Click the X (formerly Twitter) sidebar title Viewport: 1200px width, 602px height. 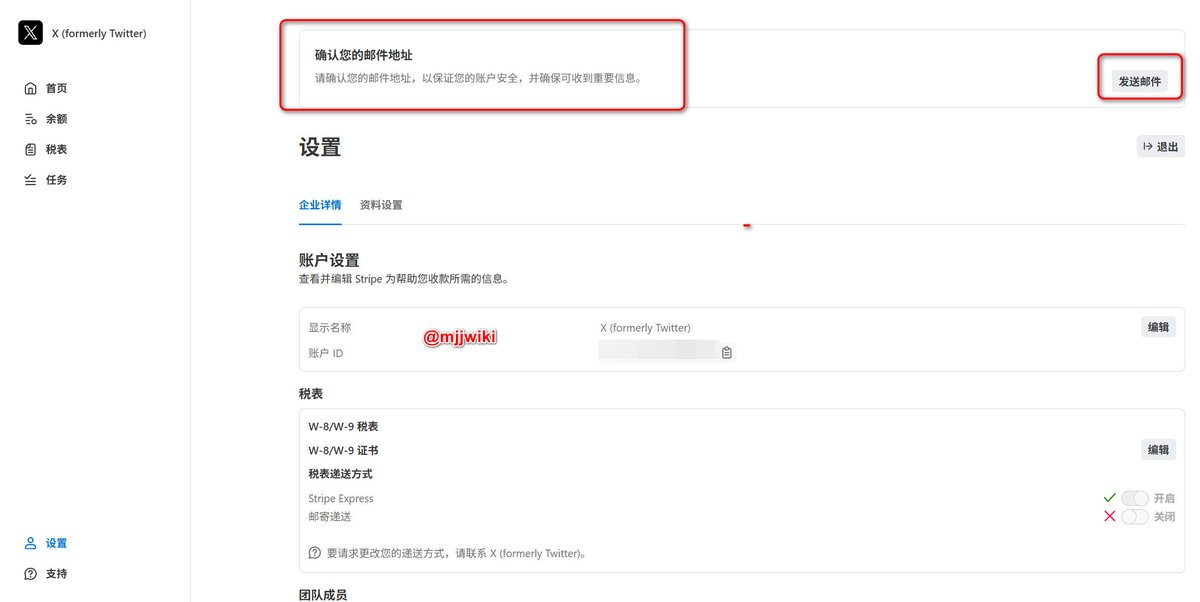(x=99, y=34)
